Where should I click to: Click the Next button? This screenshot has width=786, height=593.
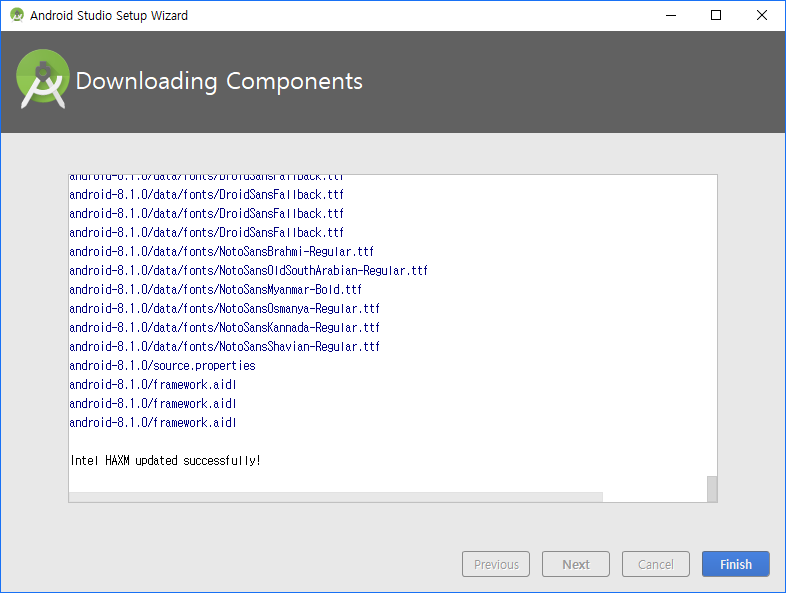tap(575, 564)
